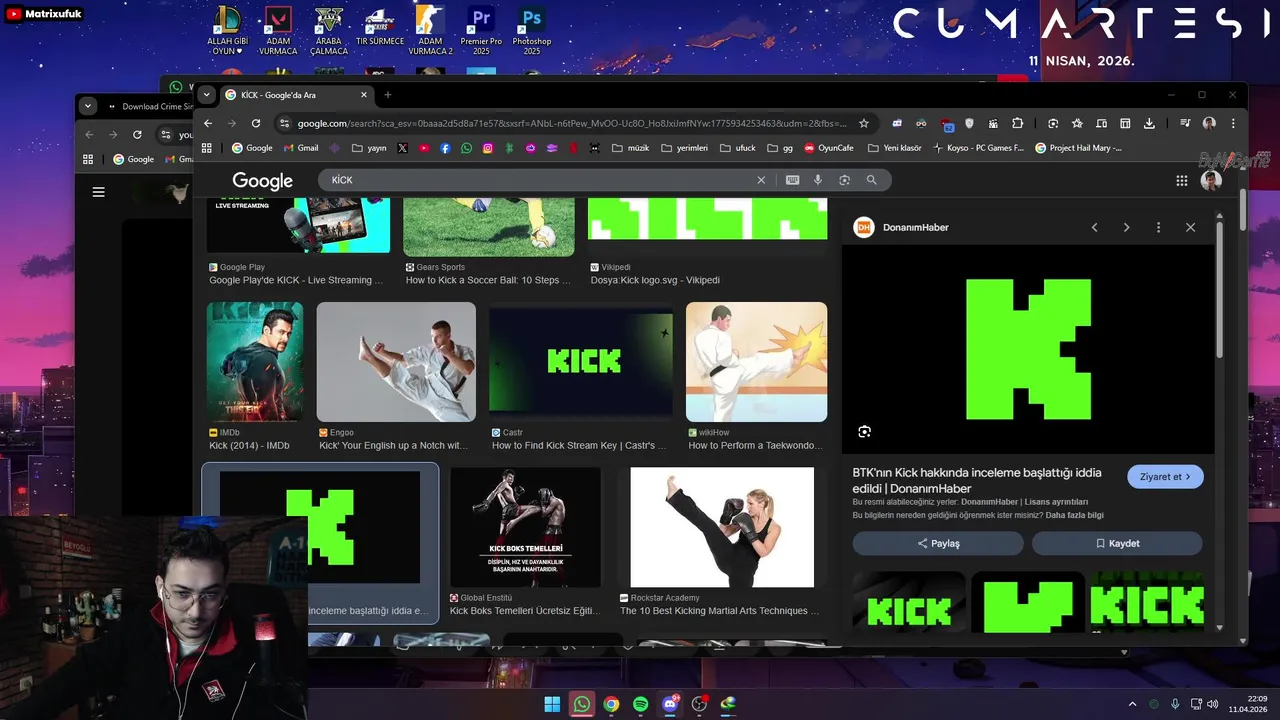Image resolution: width=1280 pixels, height=720 pixels.
Task: View site information icon in address bar
Action: click(285, 123)
